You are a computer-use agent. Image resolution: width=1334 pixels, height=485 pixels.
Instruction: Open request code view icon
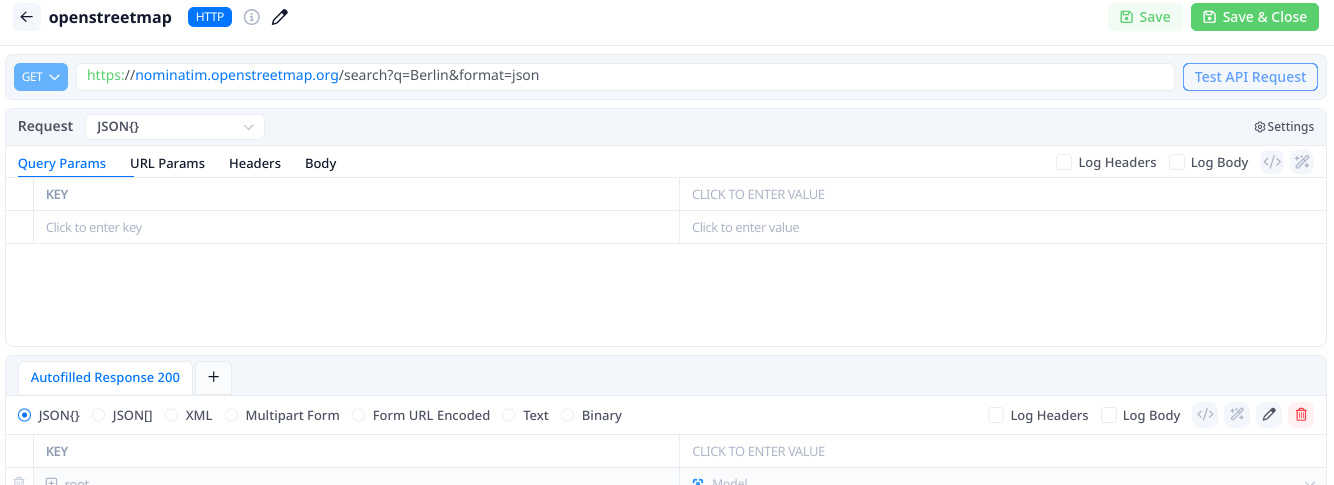(x=1272, y=162)
